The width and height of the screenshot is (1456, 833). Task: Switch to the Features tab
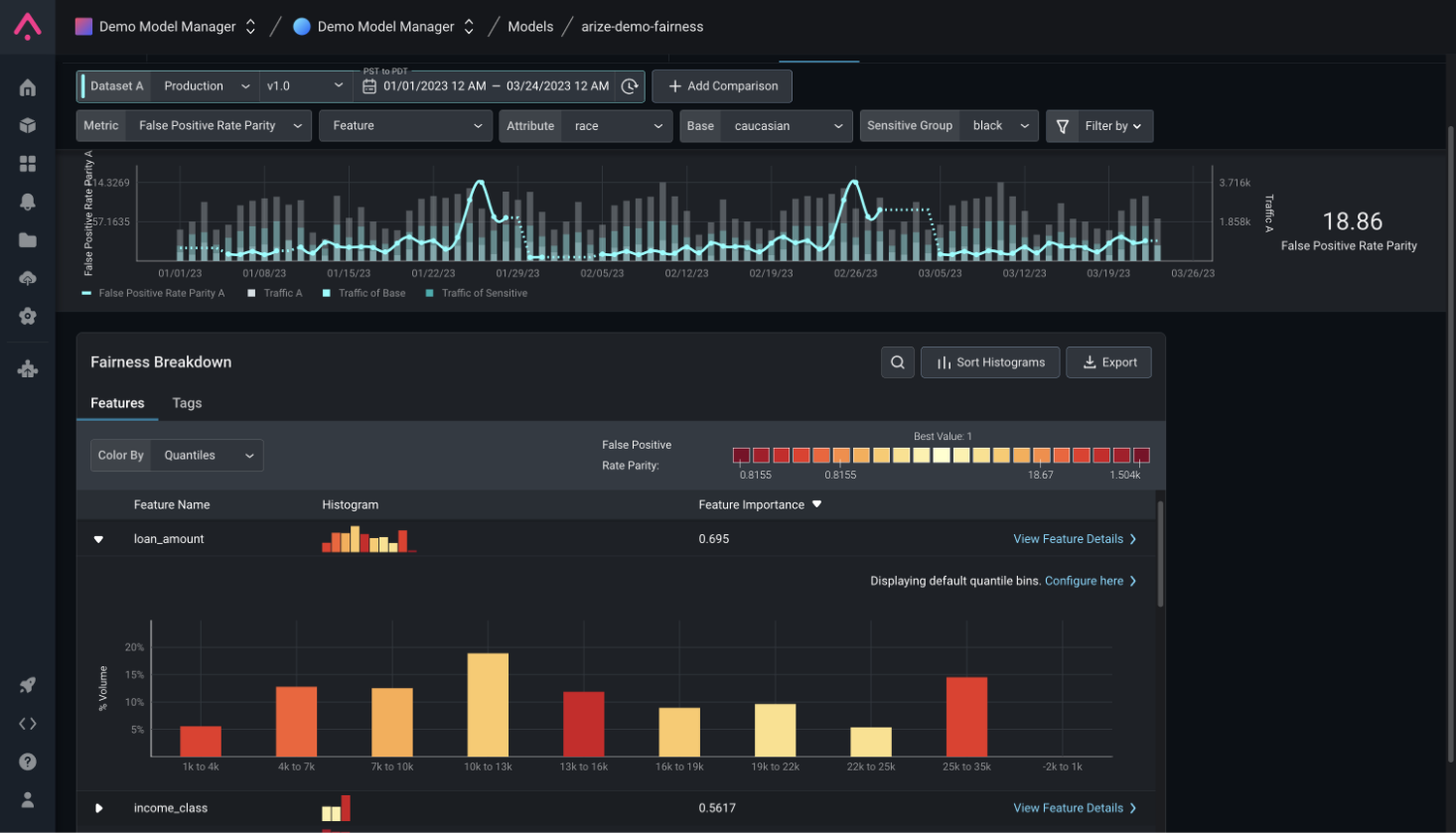click(x=117, y=403)
